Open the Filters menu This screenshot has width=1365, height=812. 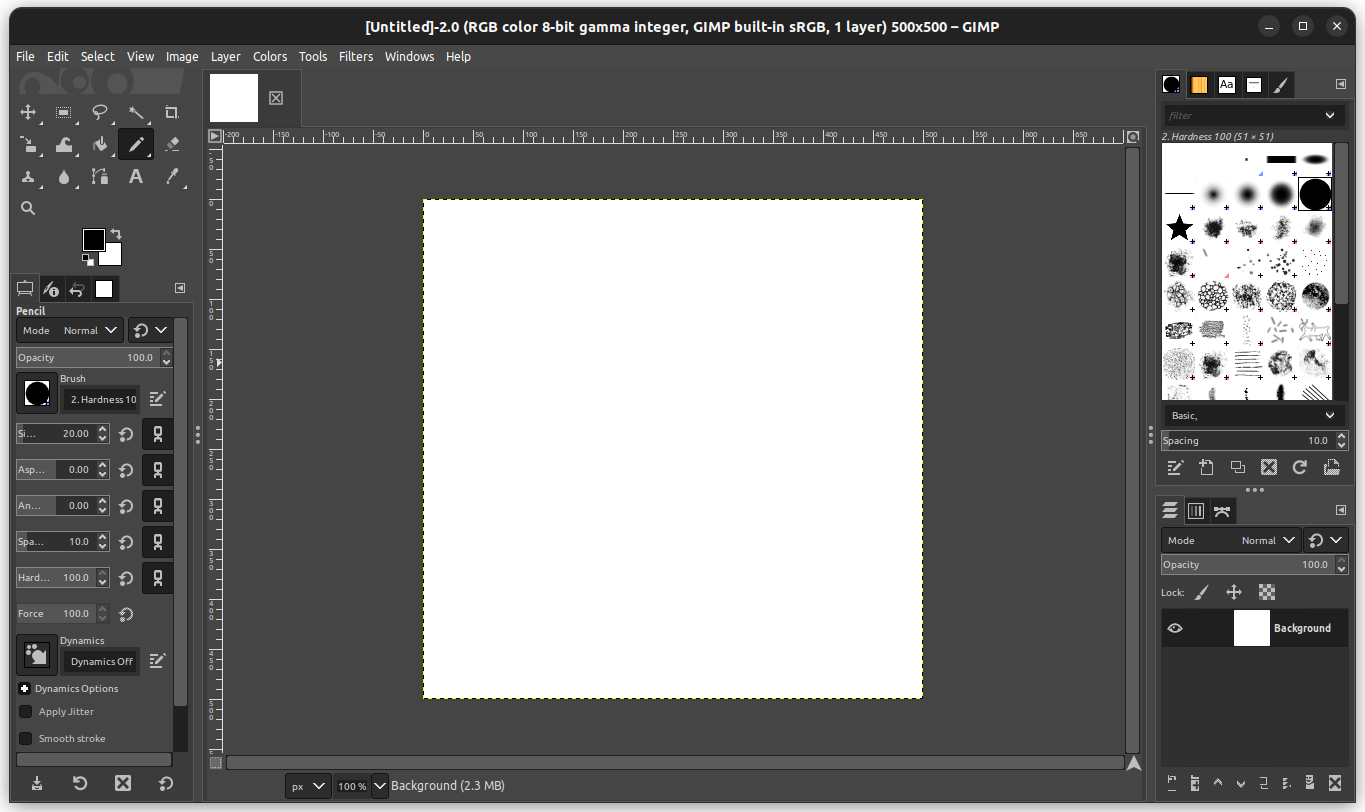[x=356, y=57]
